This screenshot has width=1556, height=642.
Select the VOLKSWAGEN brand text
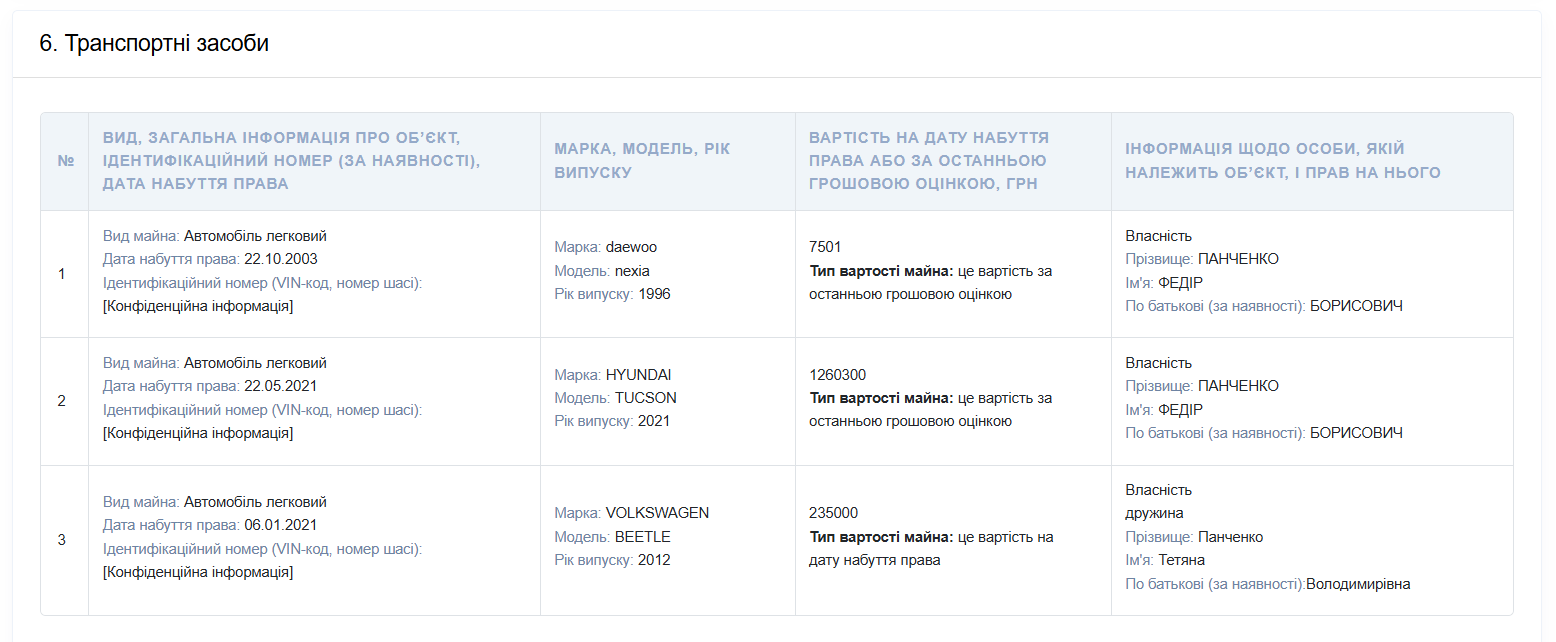tap(657, 513)
